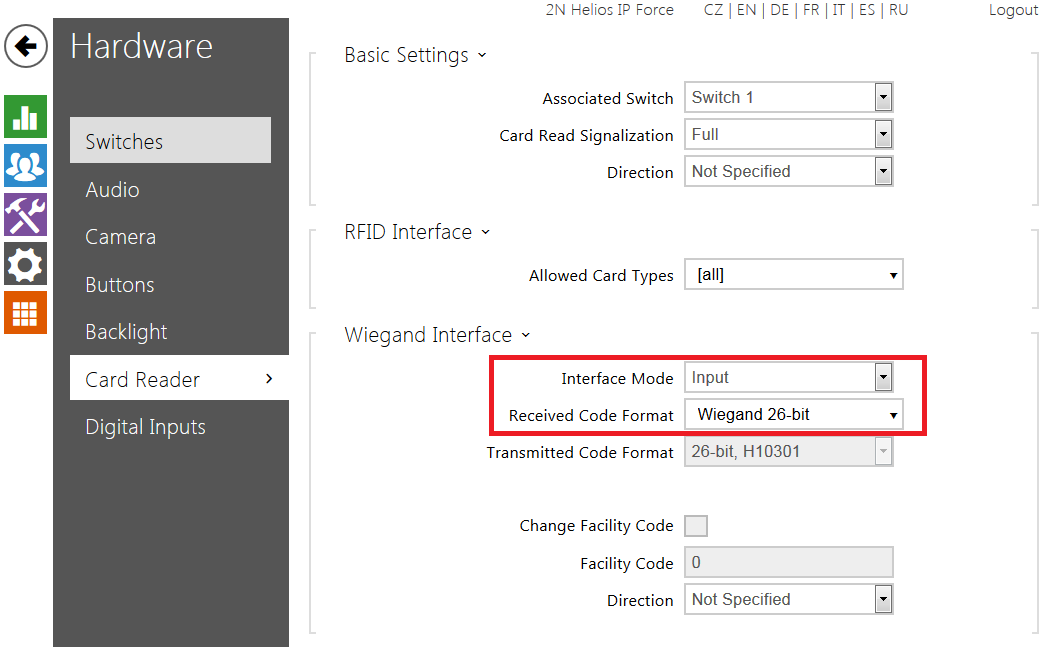Click the Facility Code input field

788,563
